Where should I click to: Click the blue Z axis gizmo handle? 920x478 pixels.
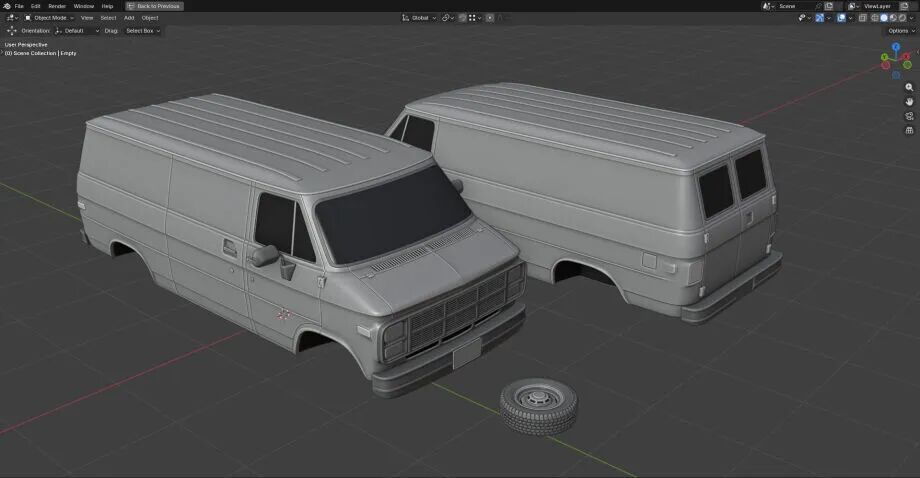[896, 46]
